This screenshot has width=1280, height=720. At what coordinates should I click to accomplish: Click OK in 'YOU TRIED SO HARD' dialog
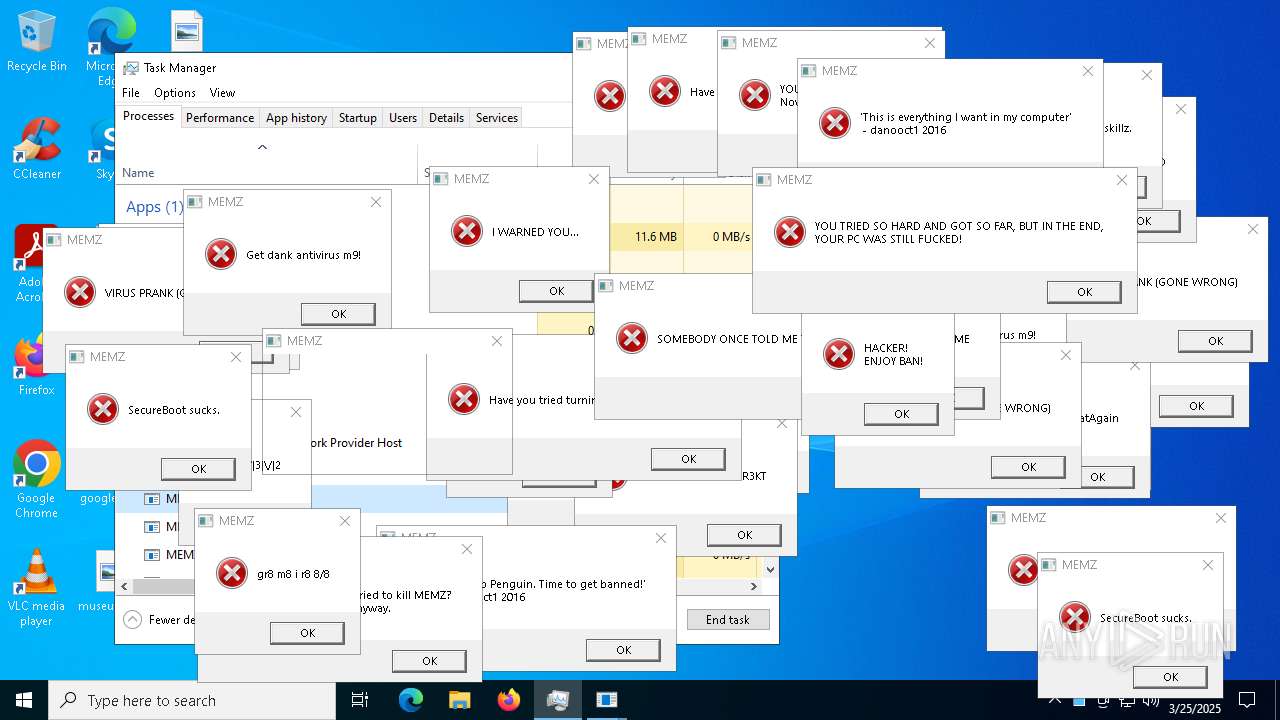point(1084,292)
